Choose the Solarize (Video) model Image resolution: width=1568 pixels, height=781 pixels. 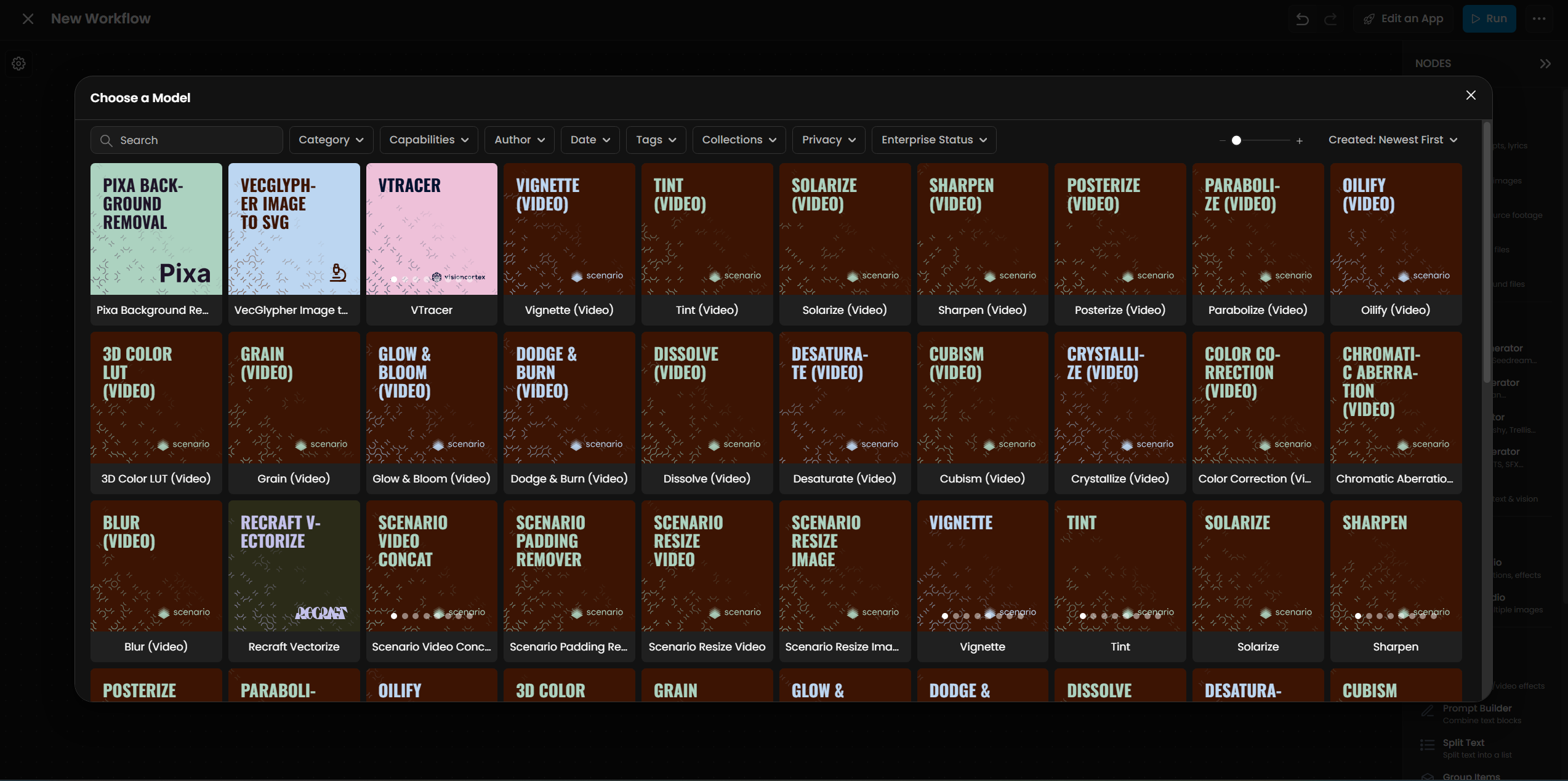[845, 244]
